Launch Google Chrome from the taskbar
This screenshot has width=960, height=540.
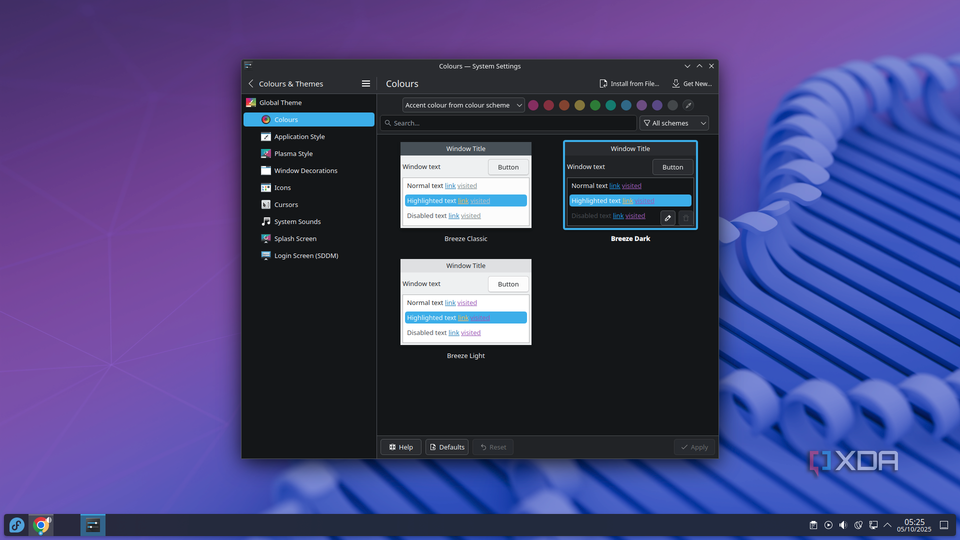coord(42,525)
